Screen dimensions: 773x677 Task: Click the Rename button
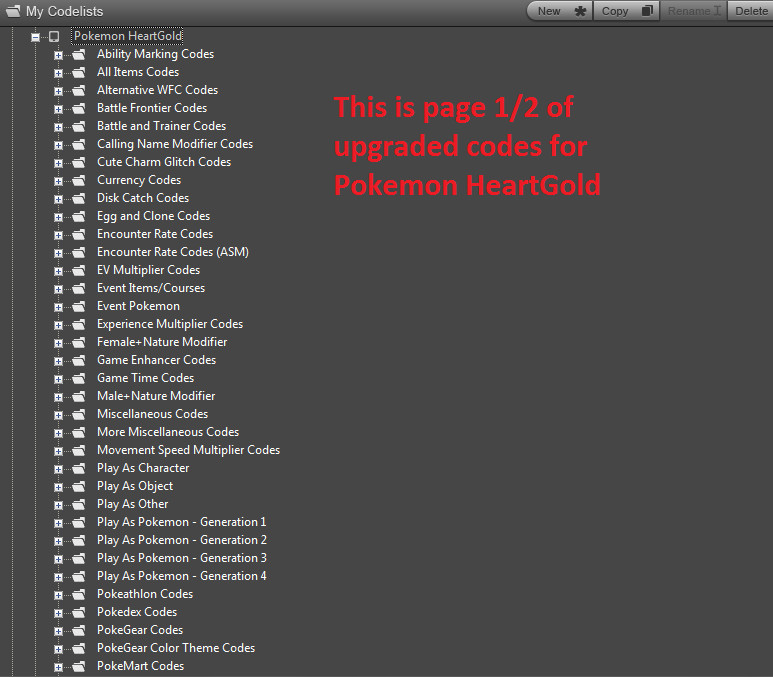pyautogui.click(x=694, y=11)
